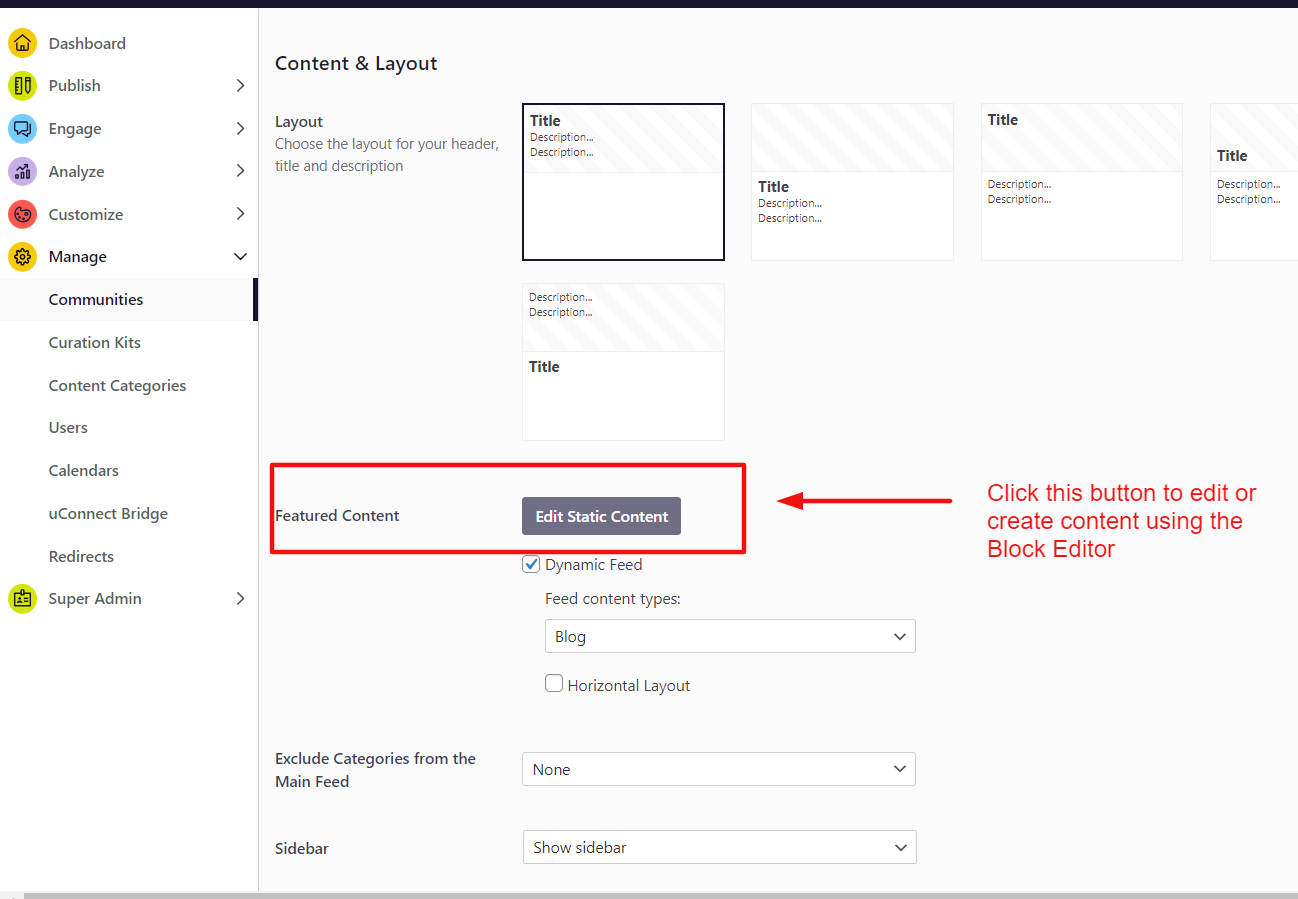Choose layout with description above title
The image size is (1298, 899).
point(623,362)
